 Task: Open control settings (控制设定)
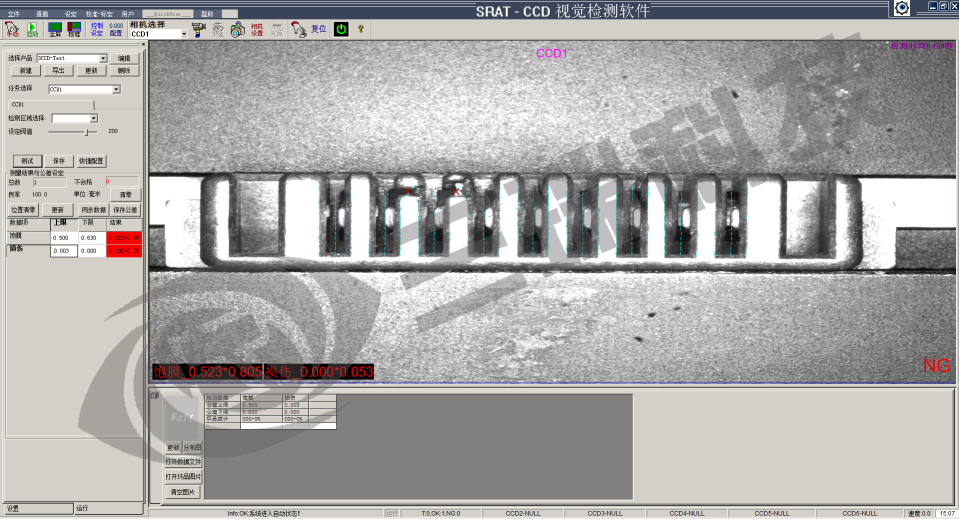(97, 29)
